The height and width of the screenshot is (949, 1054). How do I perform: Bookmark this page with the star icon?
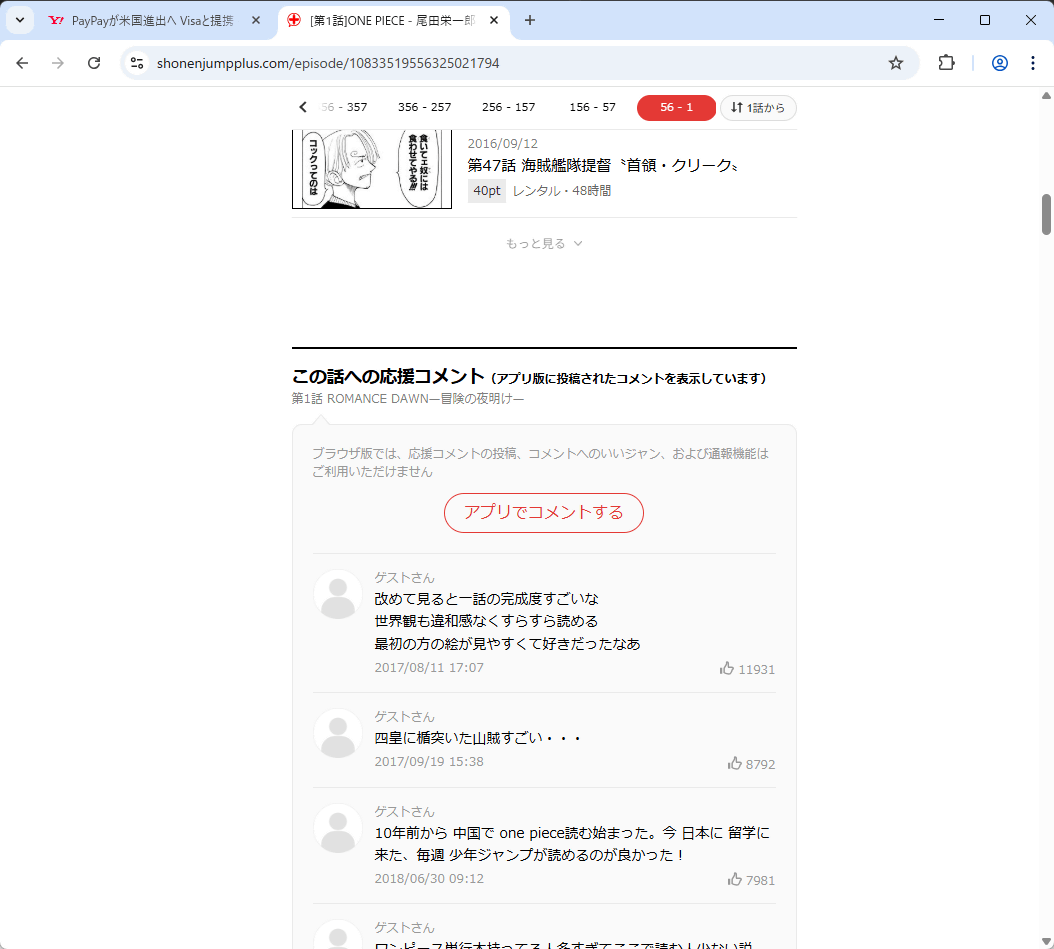coord(895,63)
